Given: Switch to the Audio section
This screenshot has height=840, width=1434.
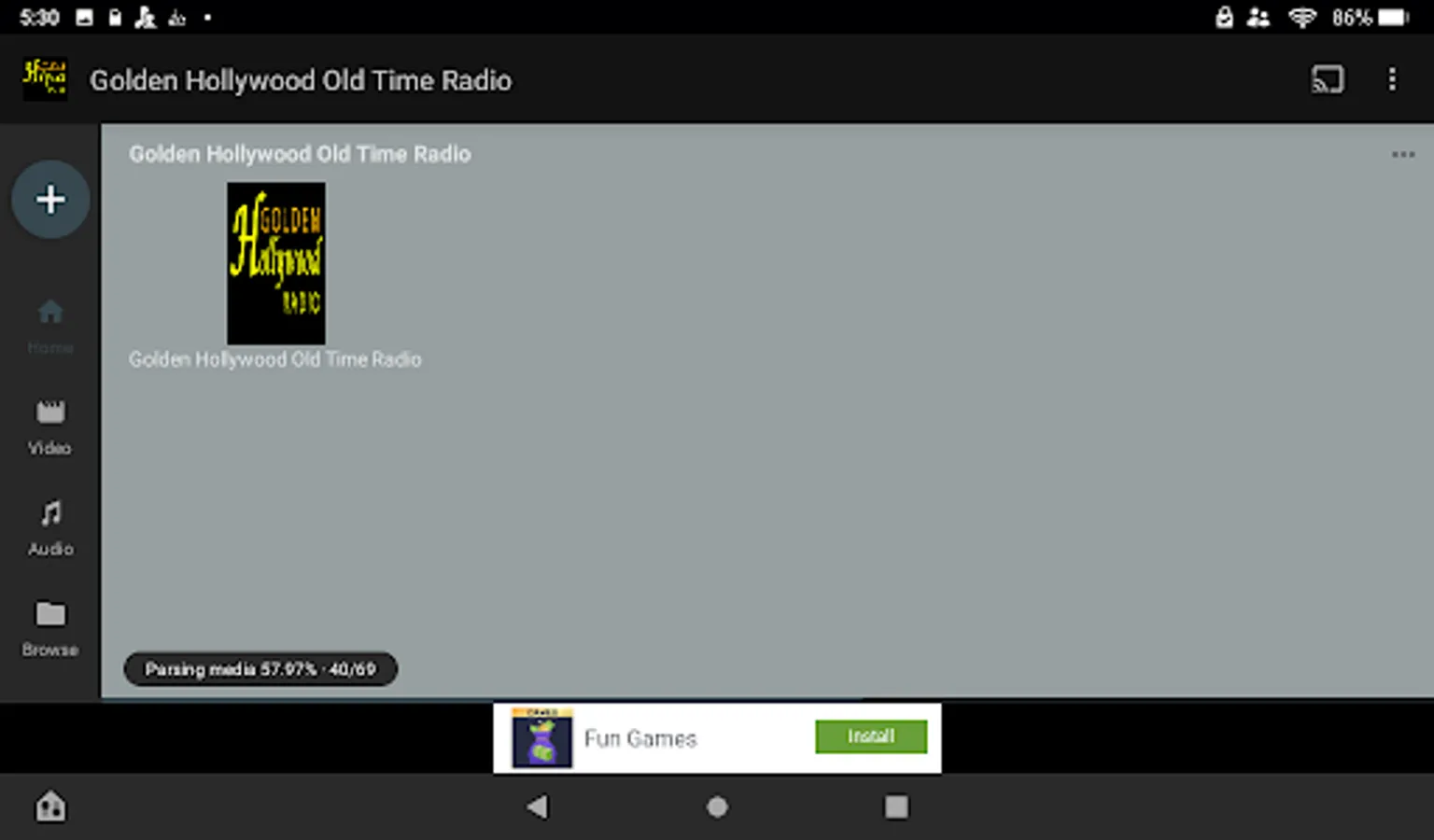Looking at the screenshot, I should click(x=50, y=528).
